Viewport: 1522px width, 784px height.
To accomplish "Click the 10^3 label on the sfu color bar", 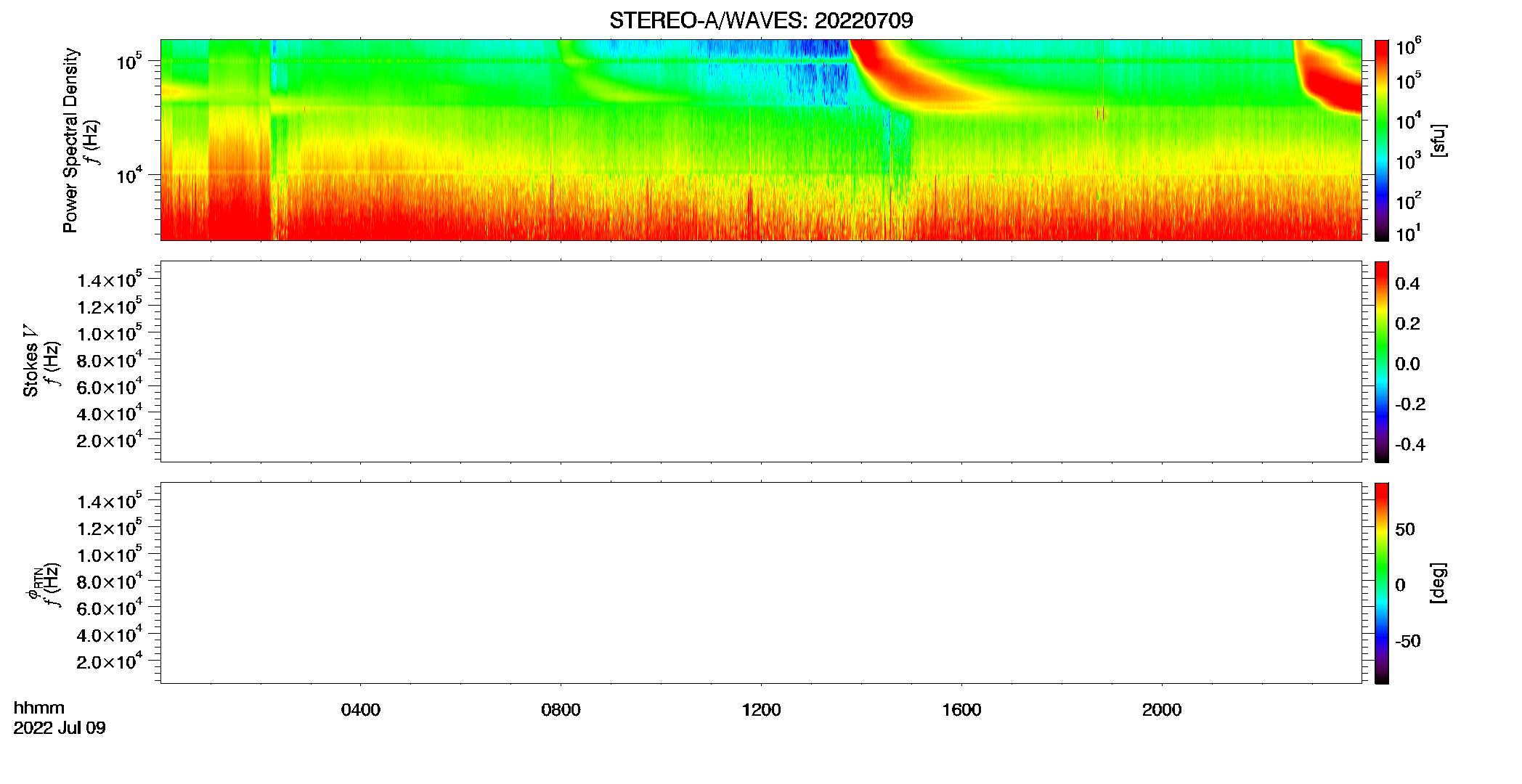I will click(1408, 160).
